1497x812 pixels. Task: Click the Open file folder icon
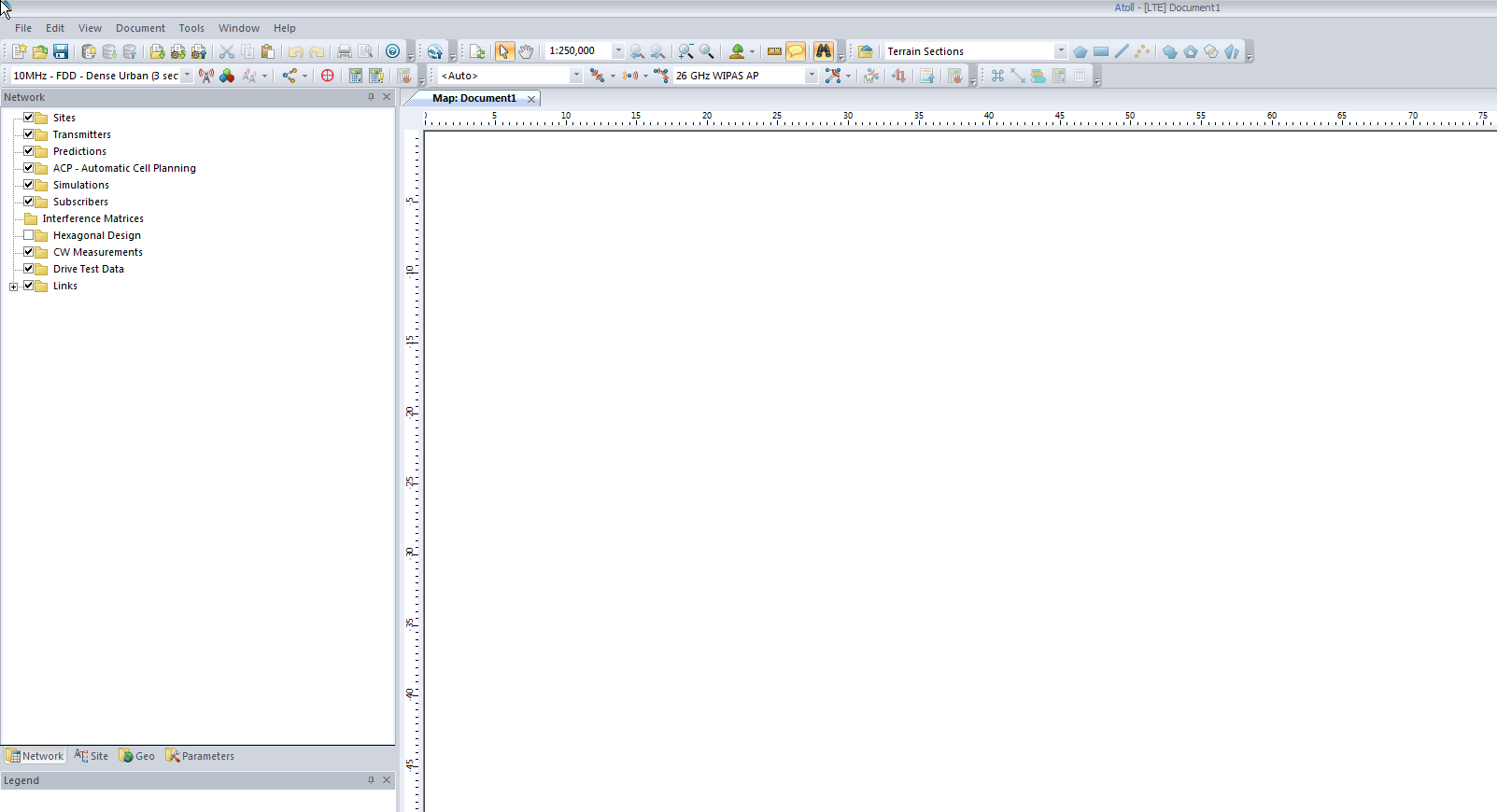[x=39, y=51]
